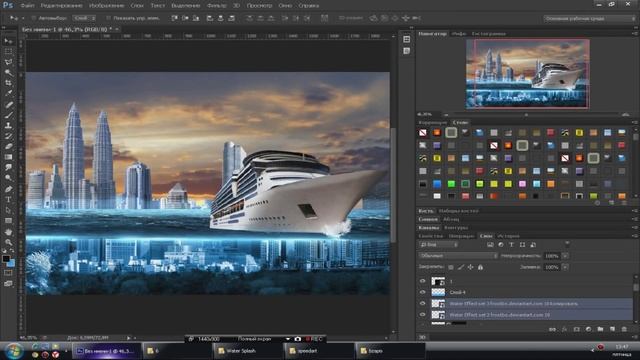Select the Horizontal Type tool
This screenshot has height=360, width=640.
pos(8,200)
